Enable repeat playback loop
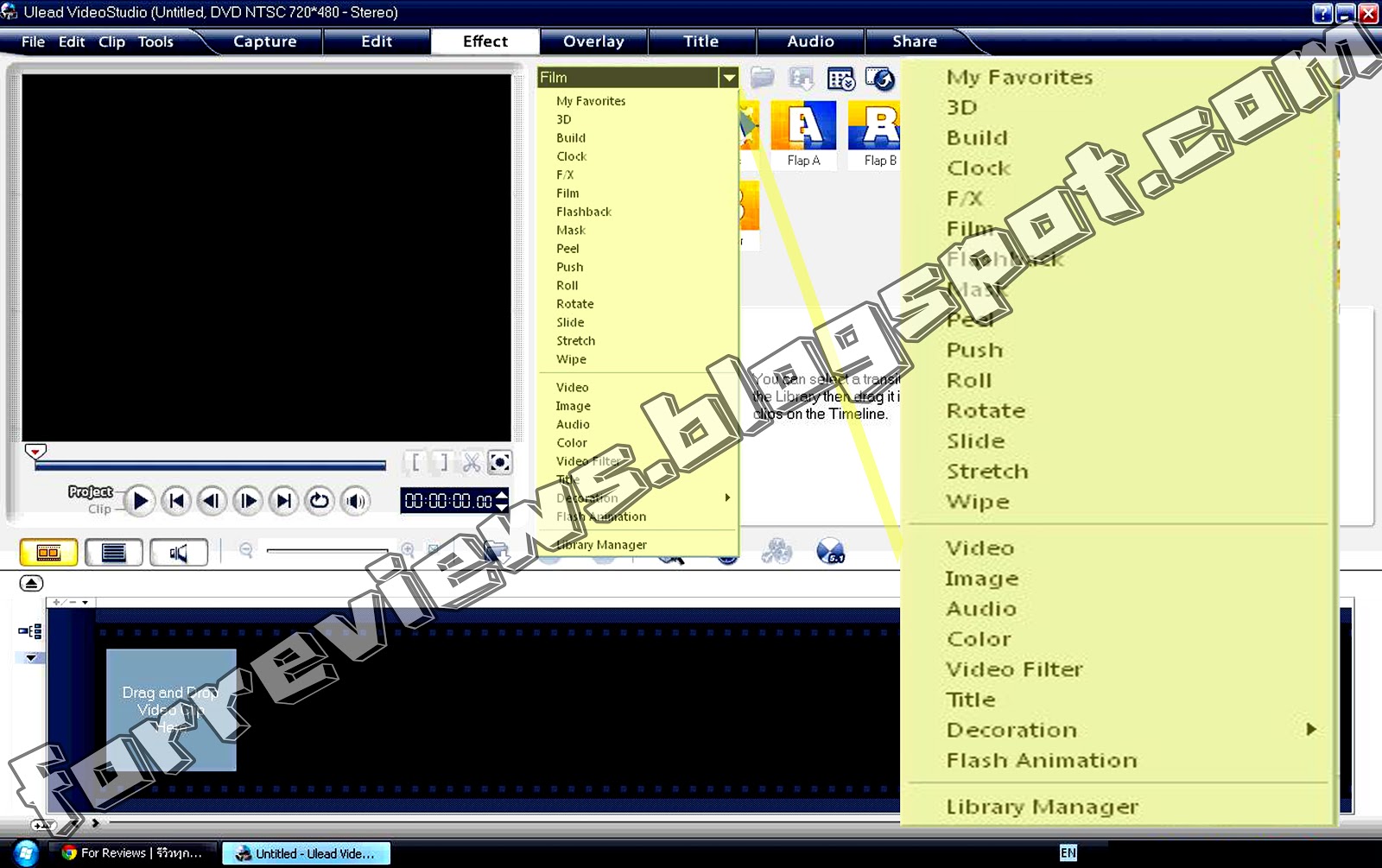 pos(319,501)
